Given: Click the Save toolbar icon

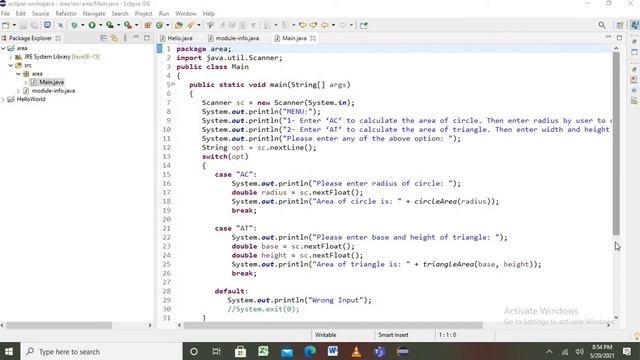Looking at the screenshot, I should 24,25.
